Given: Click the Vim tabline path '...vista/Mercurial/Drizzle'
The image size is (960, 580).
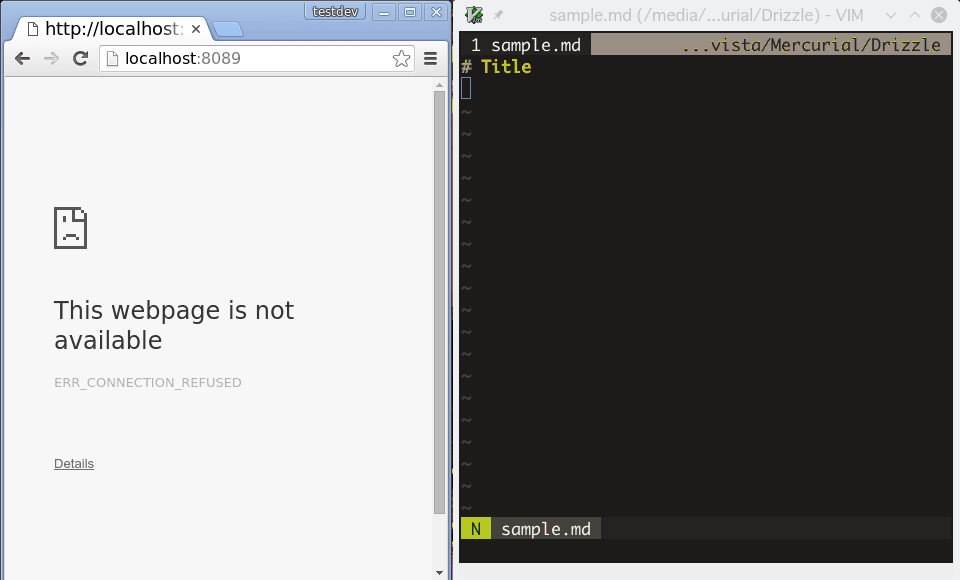Looking at the screenshot, I should pos(811,45).
